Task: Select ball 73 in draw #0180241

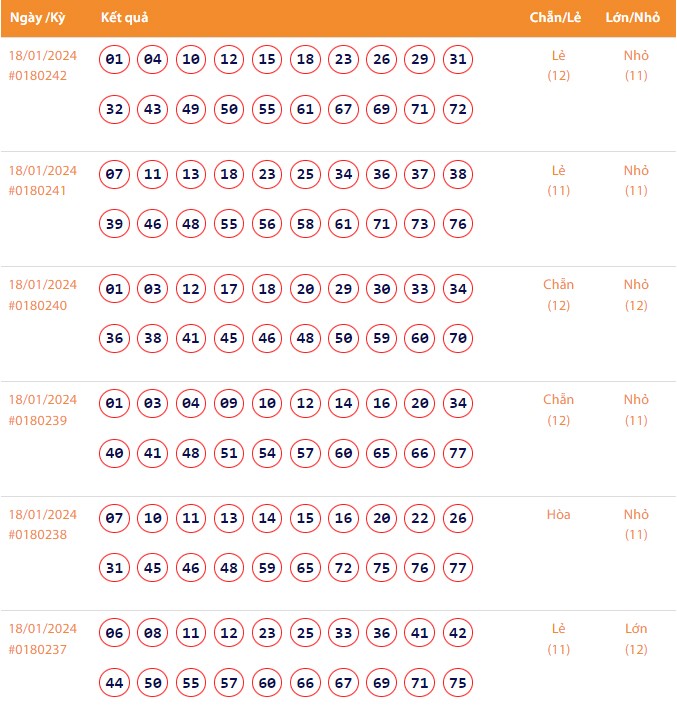Action: [x=420, y=224]
